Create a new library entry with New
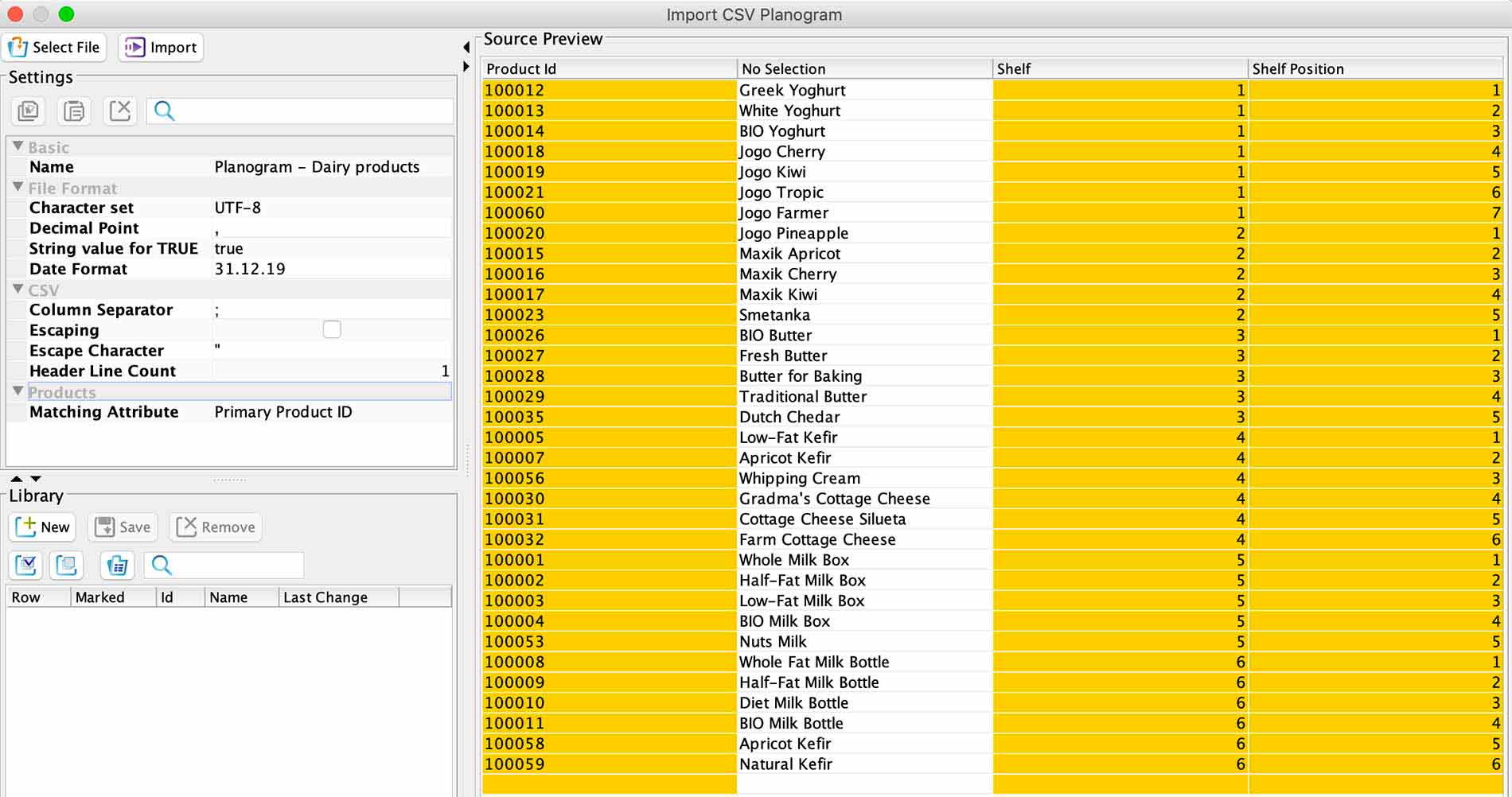 [44, 527]
